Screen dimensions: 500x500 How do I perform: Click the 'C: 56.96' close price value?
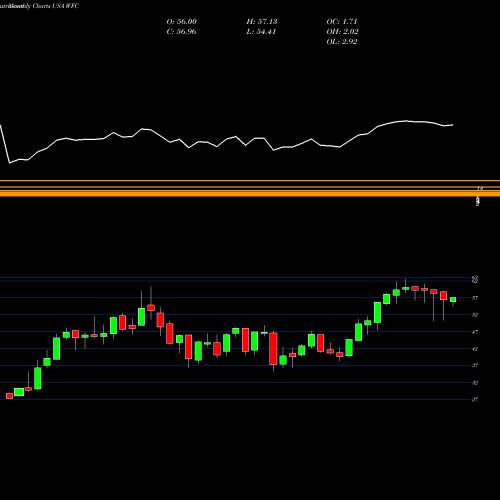coord(181,32)
